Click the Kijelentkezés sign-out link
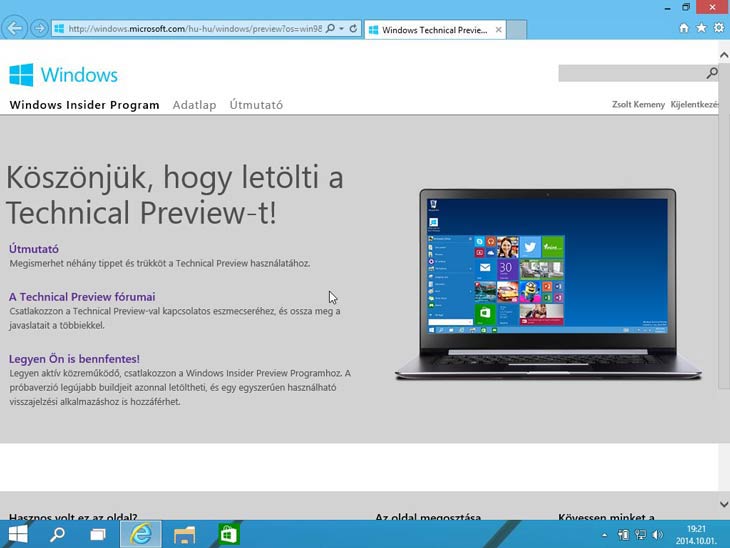Screen dimensions: 730x548 695,105
